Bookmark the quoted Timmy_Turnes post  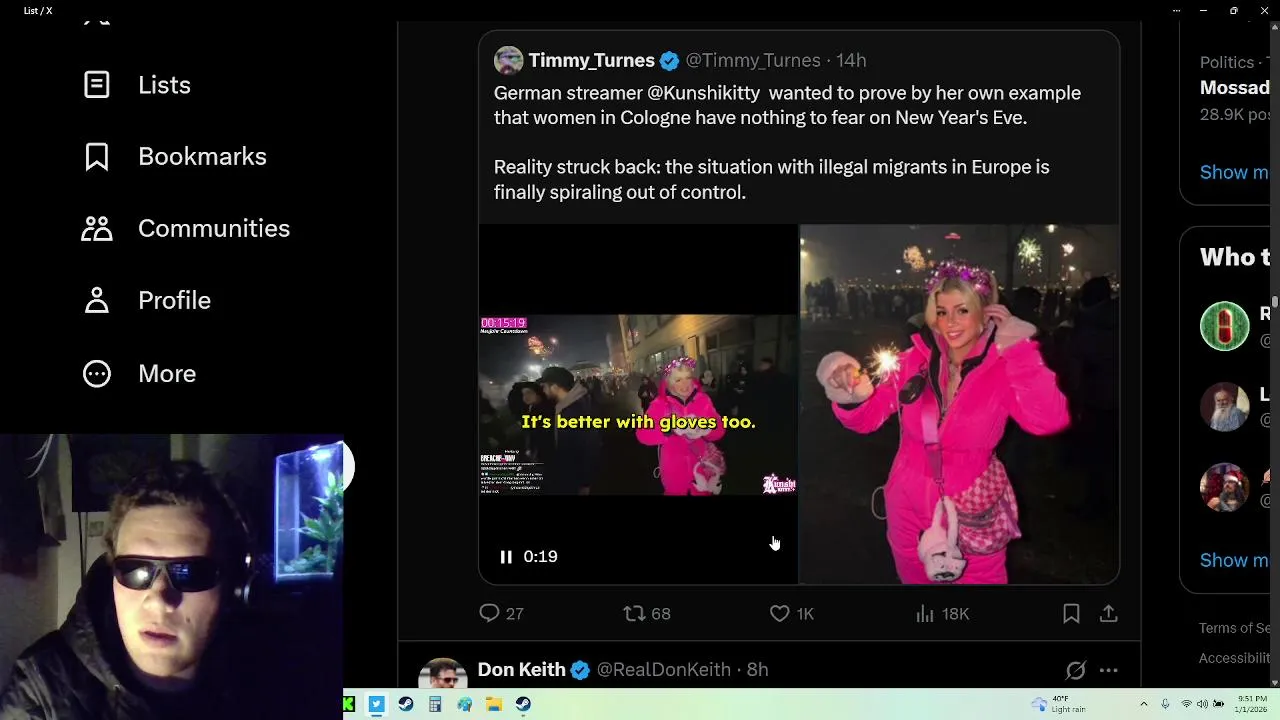point(1071,613)
